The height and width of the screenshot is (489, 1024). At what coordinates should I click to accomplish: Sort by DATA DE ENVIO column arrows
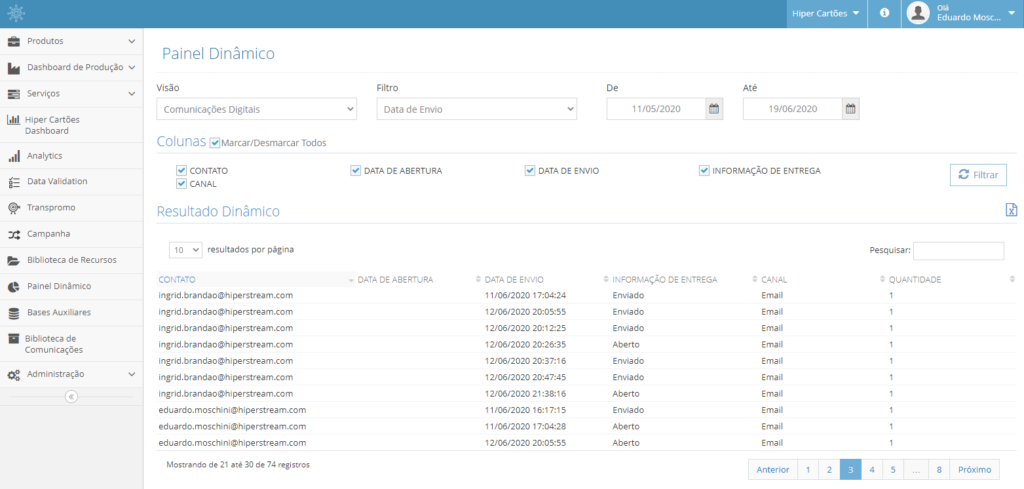coord(606,279)
